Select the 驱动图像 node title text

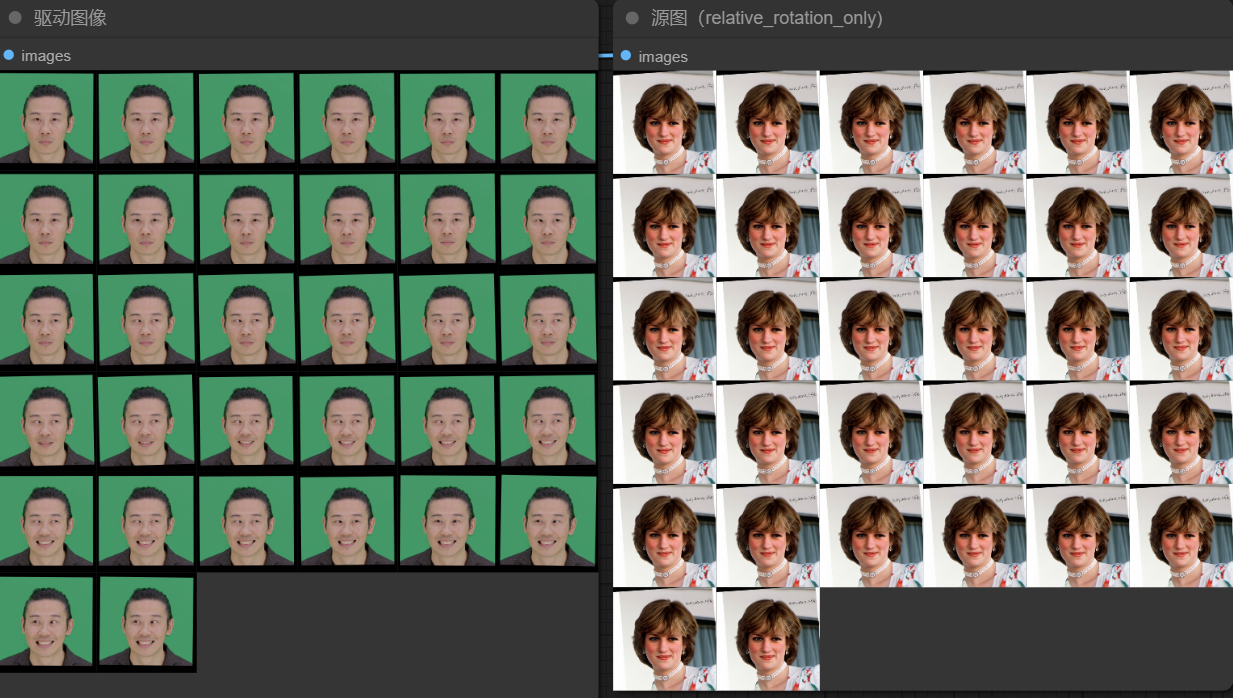coord(70,18)
